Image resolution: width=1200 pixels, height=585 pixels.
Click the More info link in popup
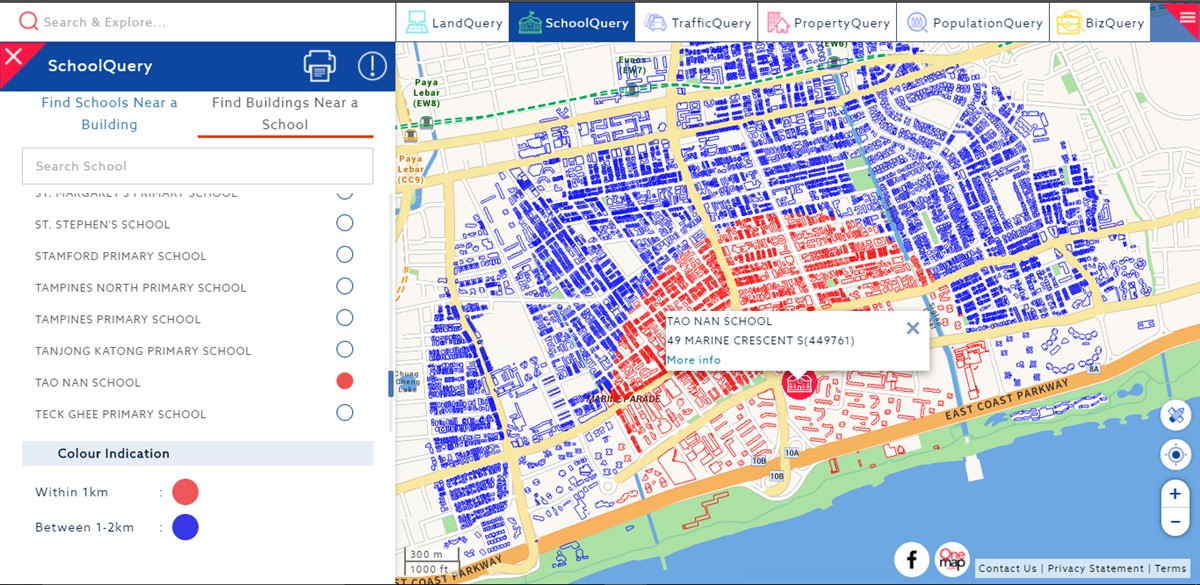point(693,360)
